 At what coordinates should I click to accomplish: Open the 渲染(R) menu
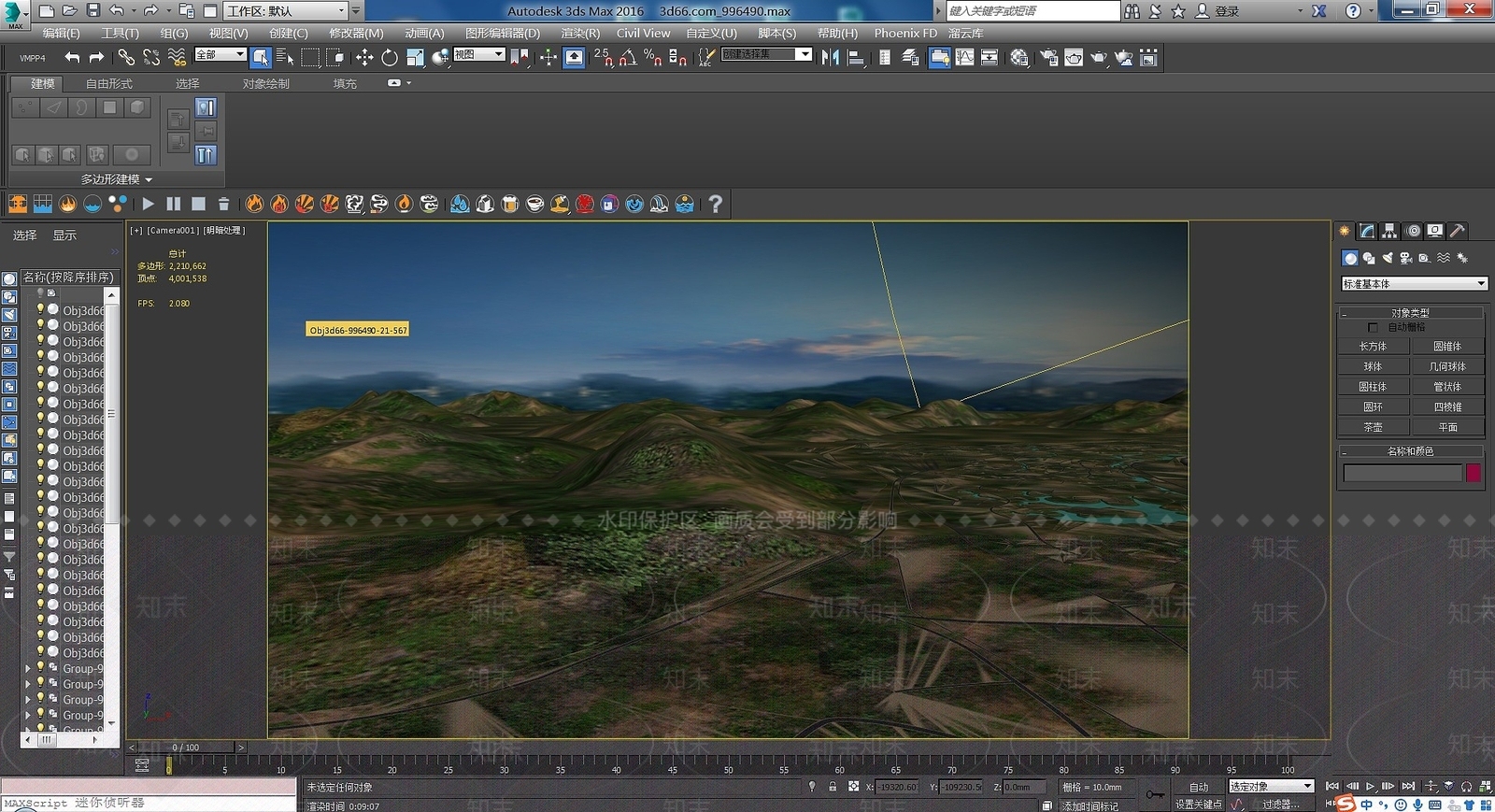pyautogui.click(x=580, y=33)
